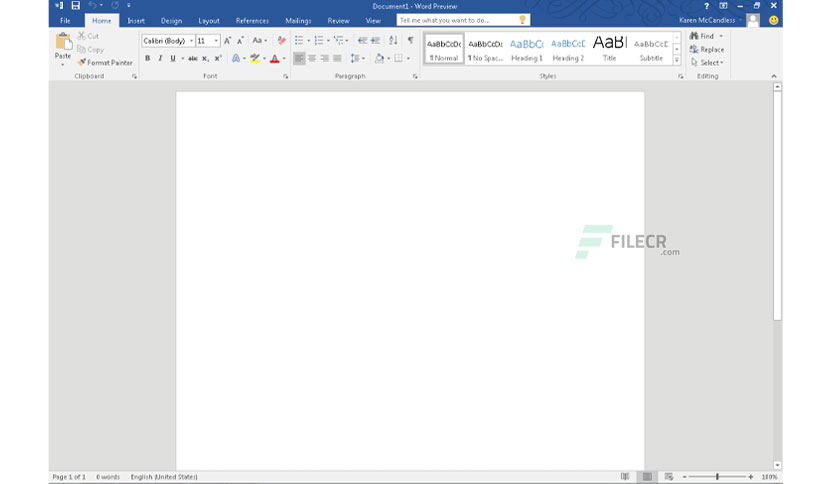Click the Tell me what you want search box

click(x=463, y=20)
